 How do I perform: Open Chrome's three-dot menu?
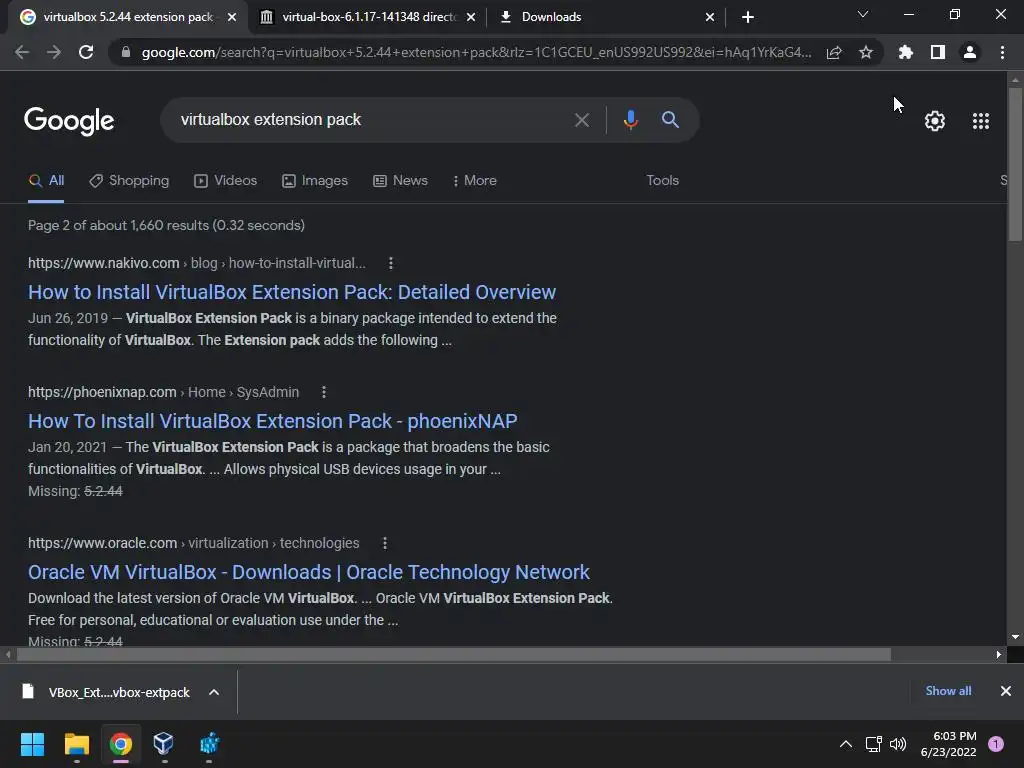(1002, 52)
